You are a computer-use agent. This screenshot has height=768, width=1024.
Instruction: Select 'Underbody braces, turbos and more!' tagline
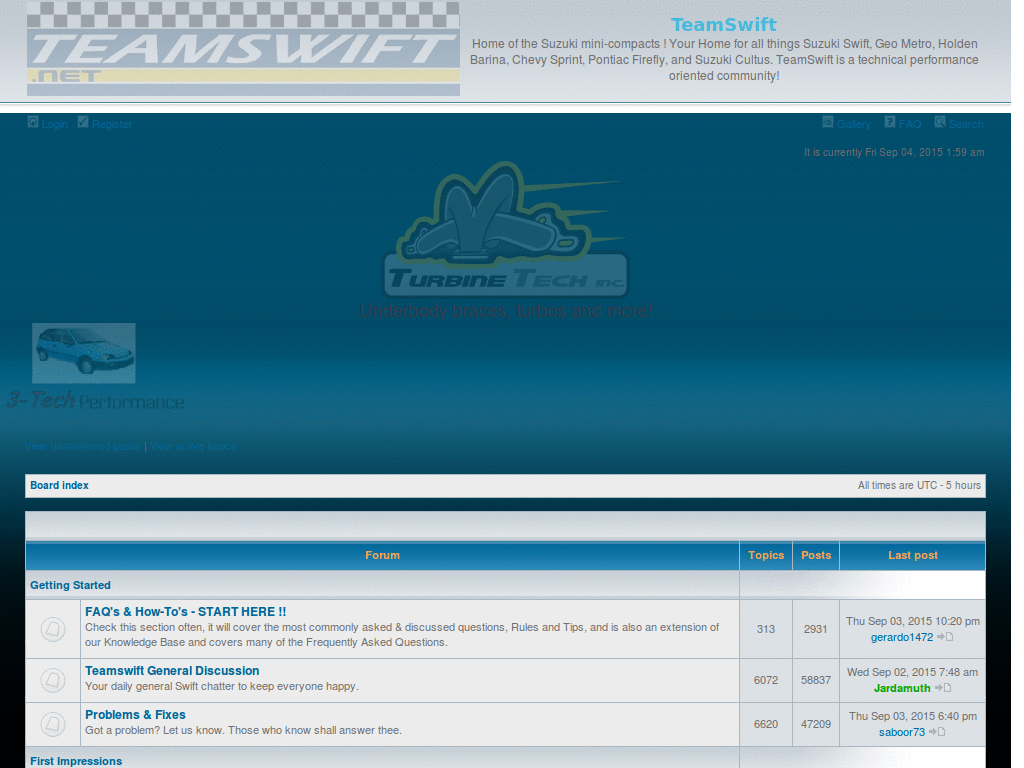click(506, 310)
